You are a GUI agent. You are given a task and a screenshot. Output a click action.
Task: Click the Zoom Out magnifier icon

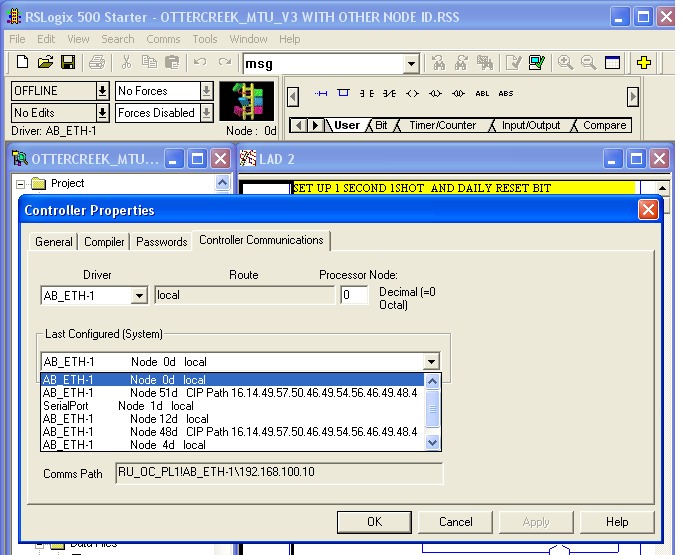(x=589, y=63)
